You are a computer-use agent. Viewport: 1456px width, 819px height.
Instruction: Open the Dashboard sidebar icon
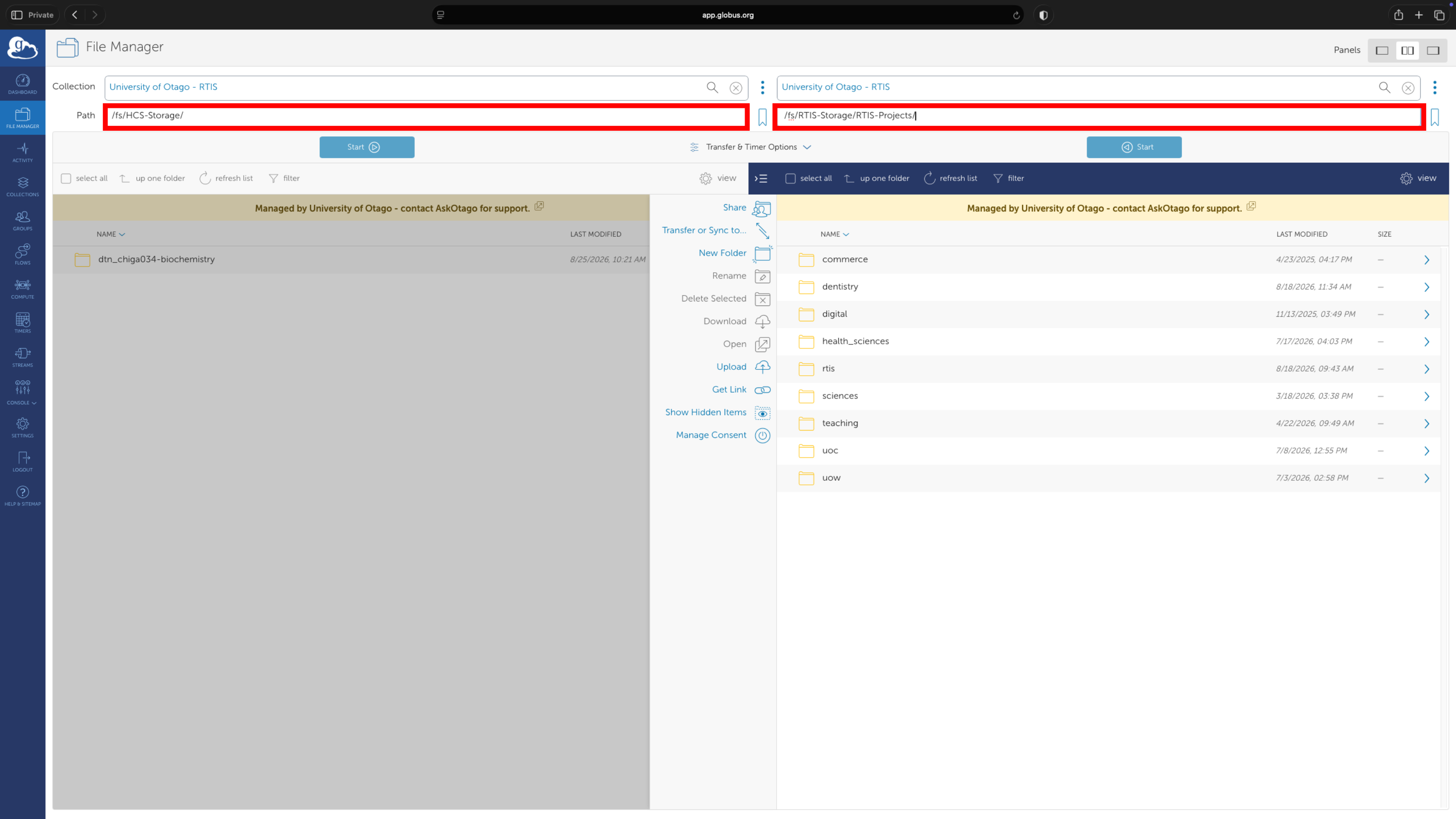(22, 84)
